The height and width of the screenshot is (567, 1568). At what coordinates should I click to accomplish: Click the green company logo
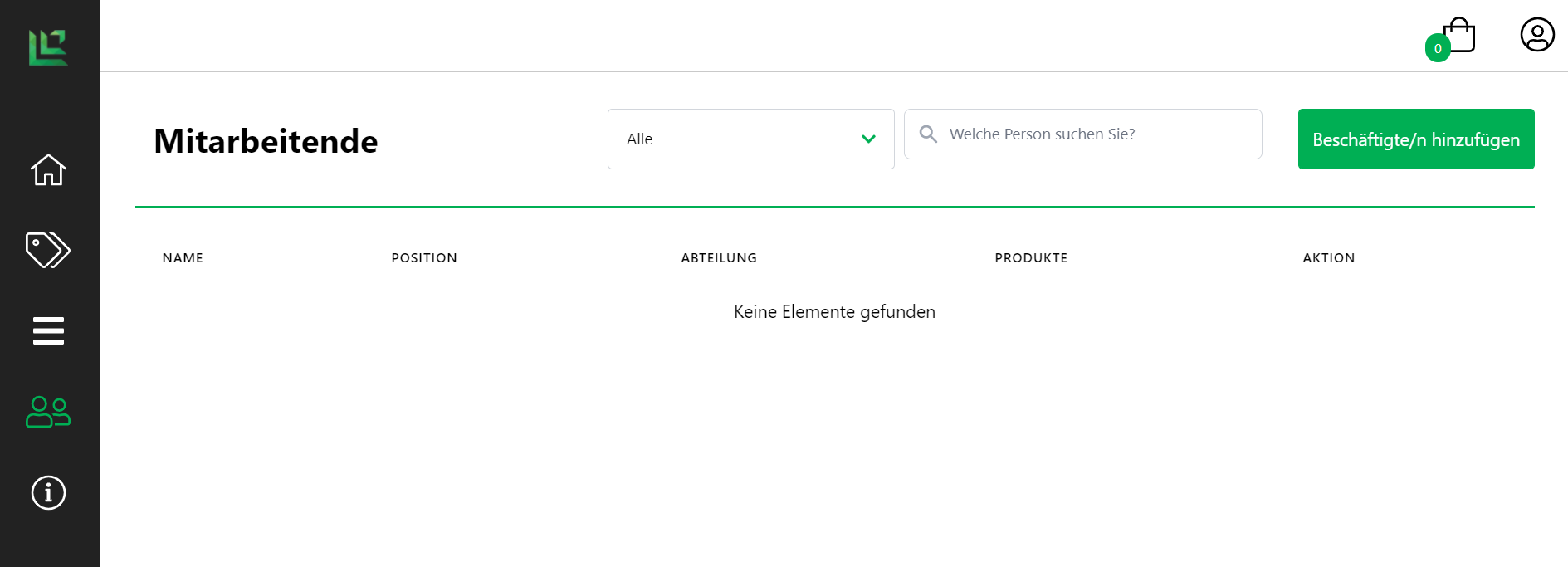(x=48, y=47)
